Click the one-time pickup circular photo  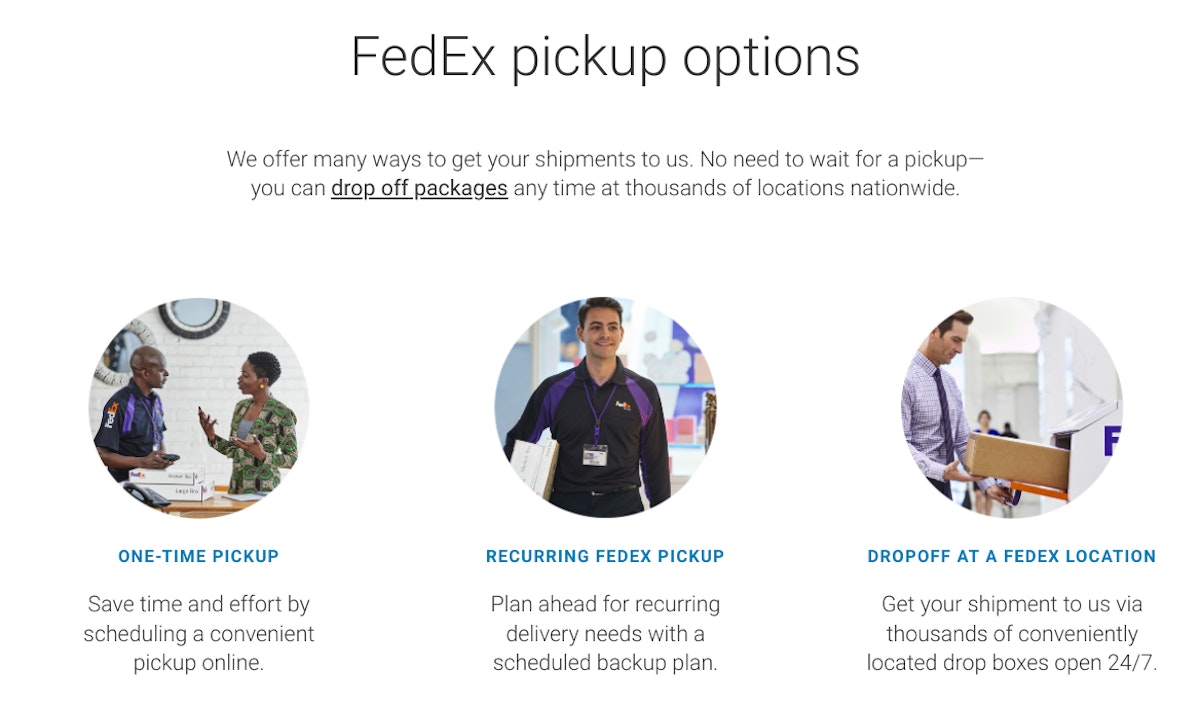click(199, 407)
